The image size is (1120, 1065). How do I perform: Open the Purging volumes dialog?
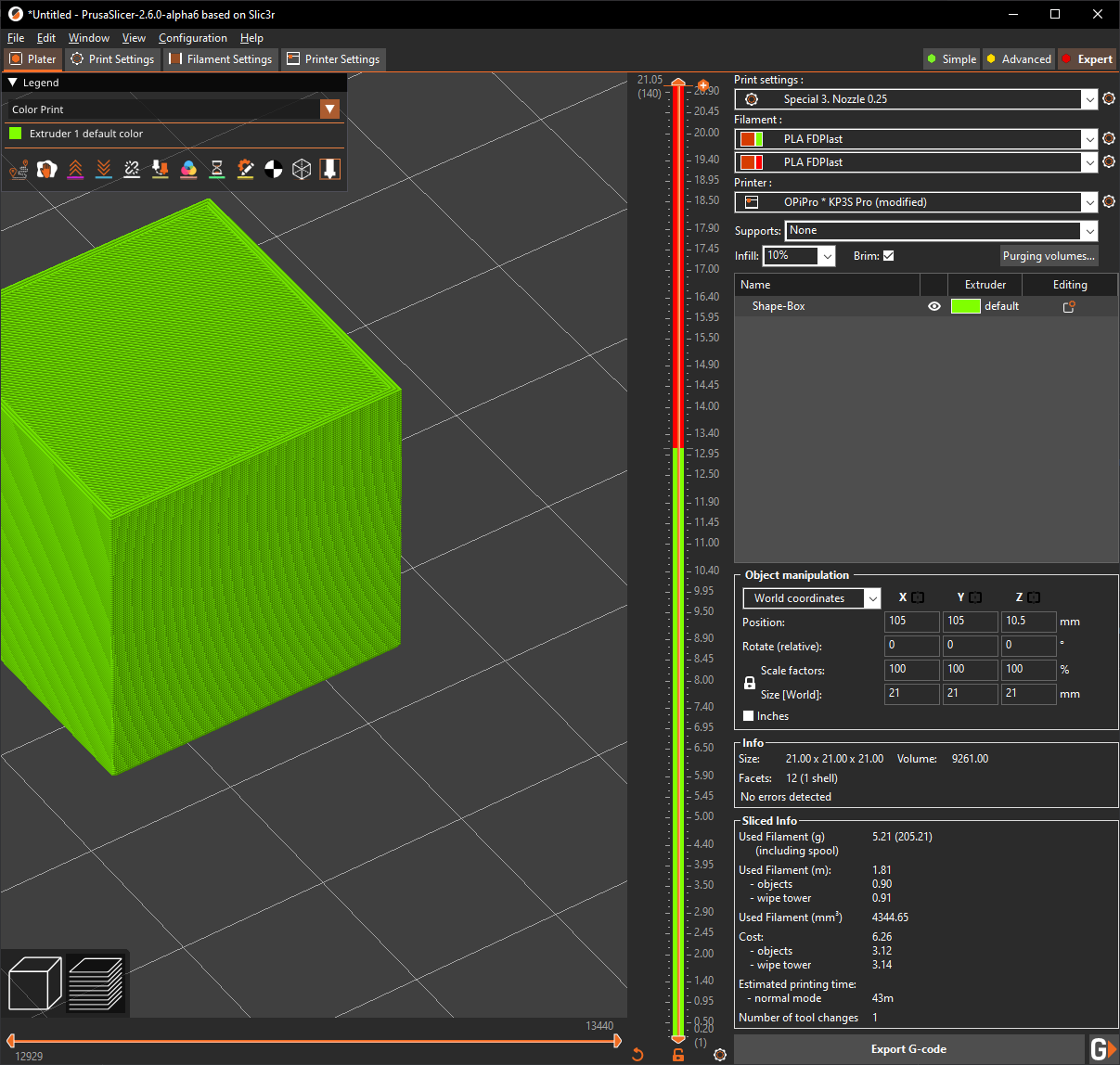coord(1049,255)
